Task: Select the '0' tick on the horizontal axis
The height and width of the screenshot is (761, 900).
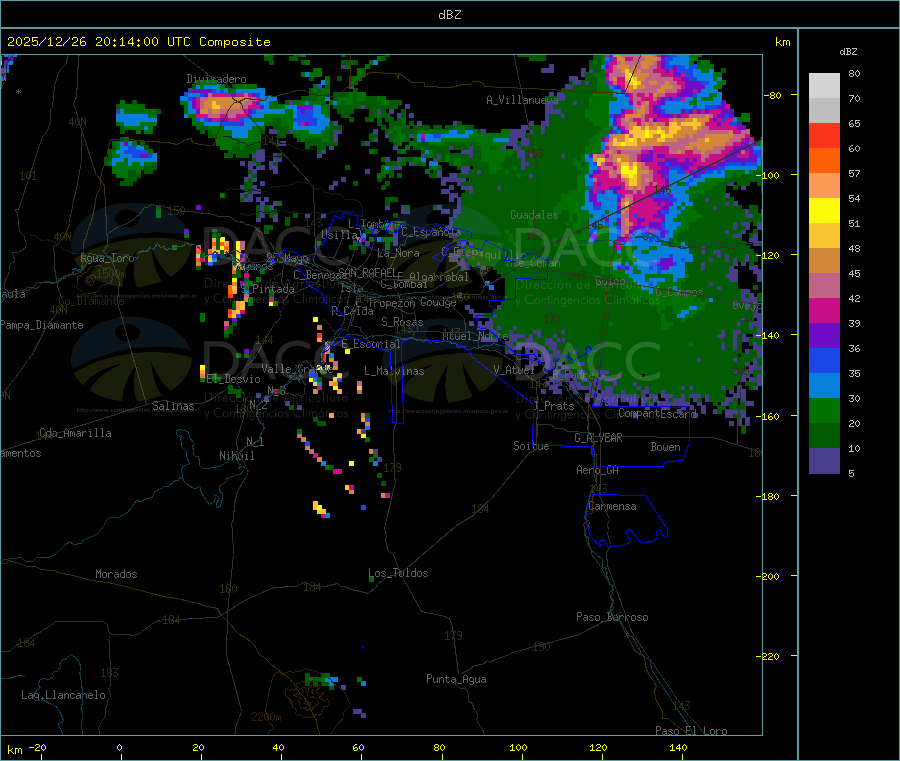Action: [119, 747]
